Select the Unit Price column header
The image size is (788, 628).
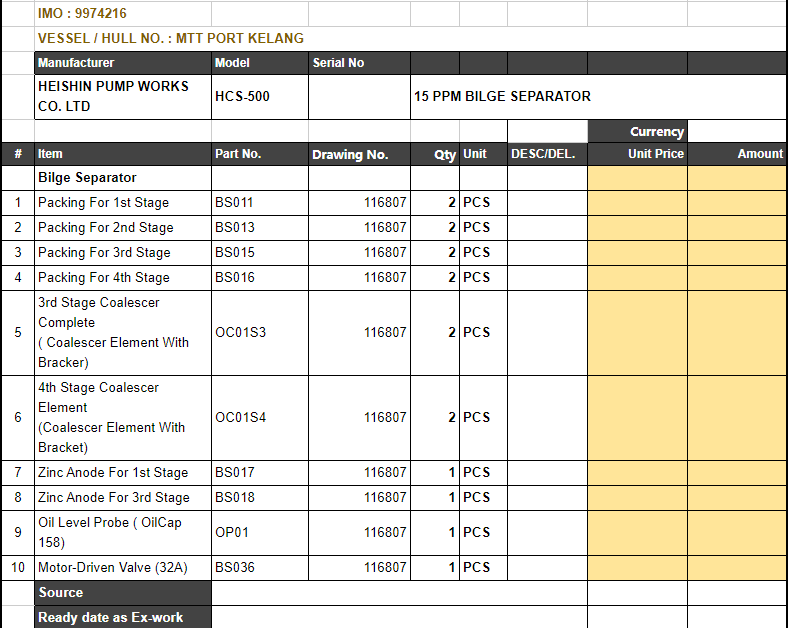tap(637, 154)
